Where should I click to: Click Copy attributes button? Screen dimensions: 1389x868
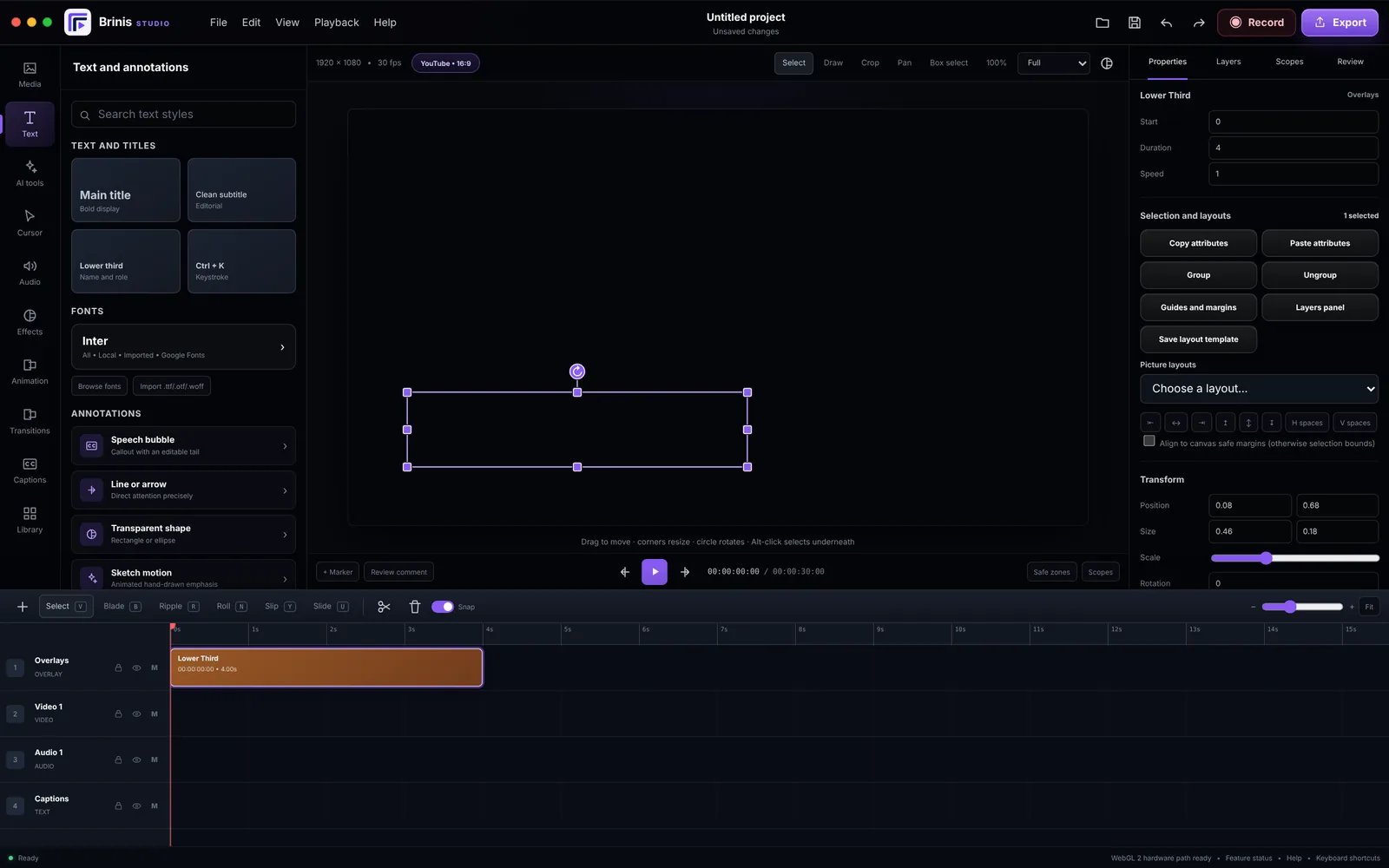click(x=1198, y=243)
